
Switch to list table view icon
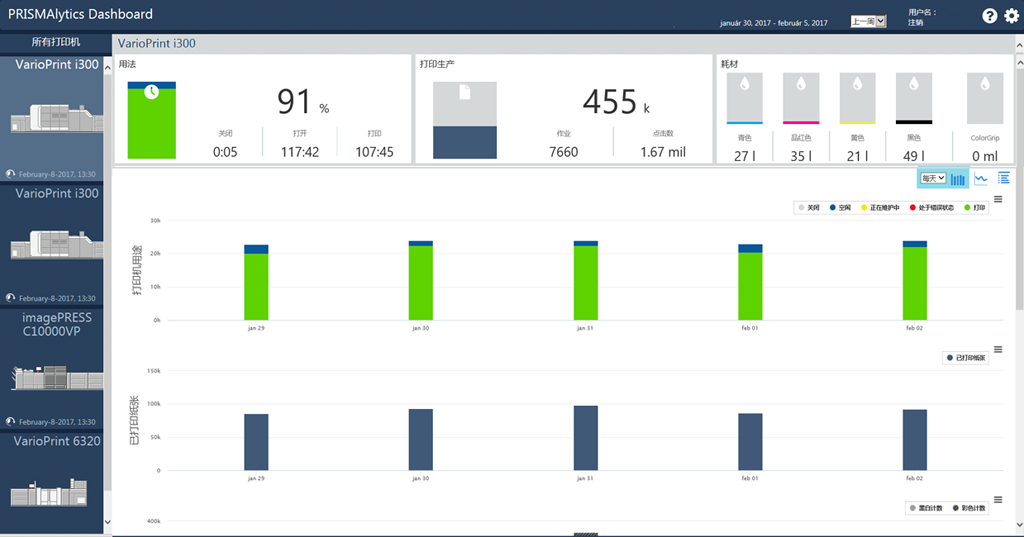[1004, 178]
